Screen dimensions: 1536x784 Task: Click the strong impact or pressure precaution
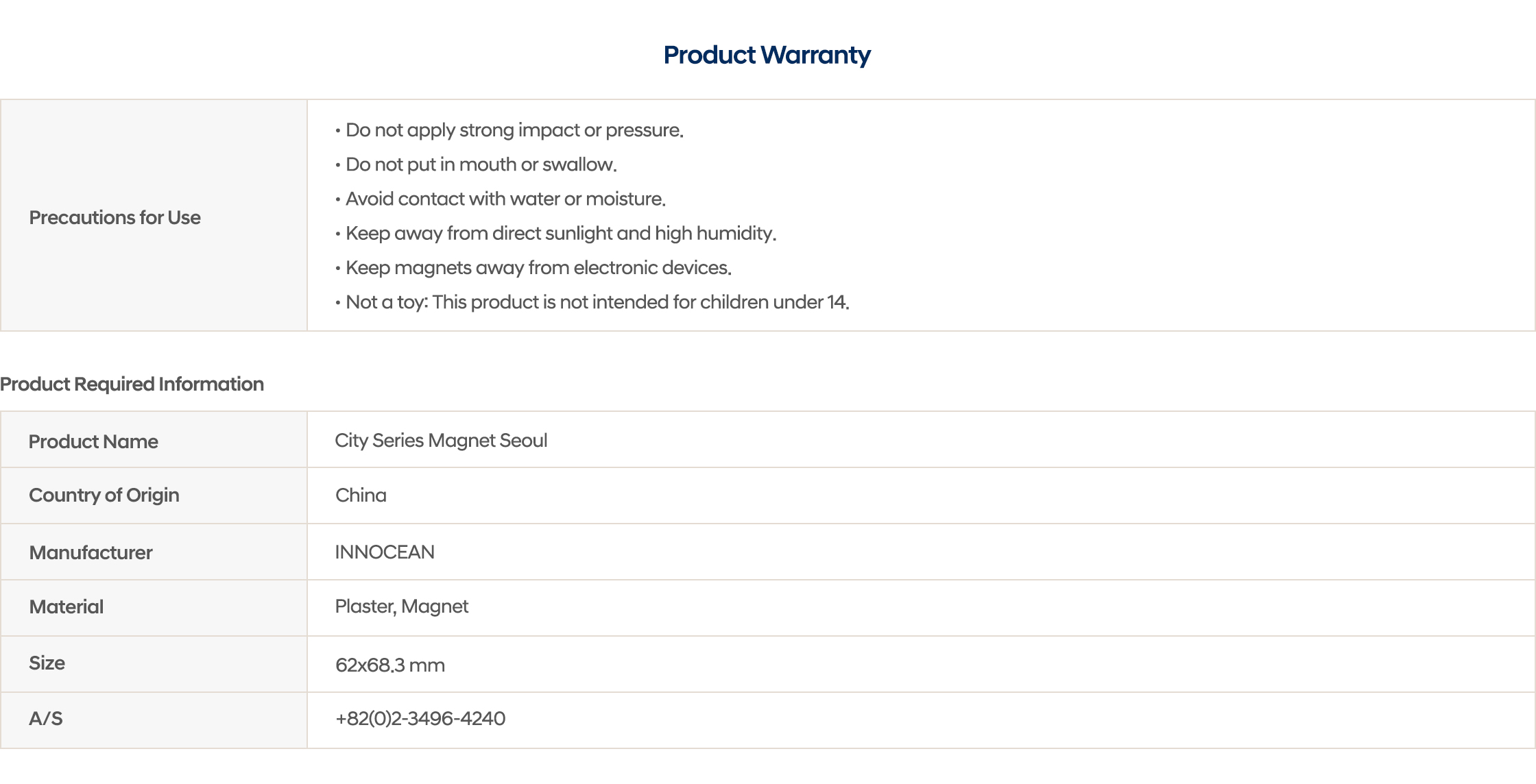[x=514, y=130]
